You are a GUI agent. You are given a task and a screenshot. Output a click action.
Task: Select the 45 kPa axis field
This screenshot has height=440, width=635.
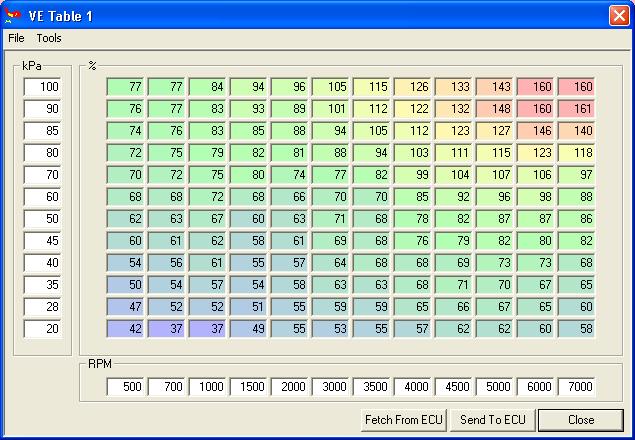[42, 241]
